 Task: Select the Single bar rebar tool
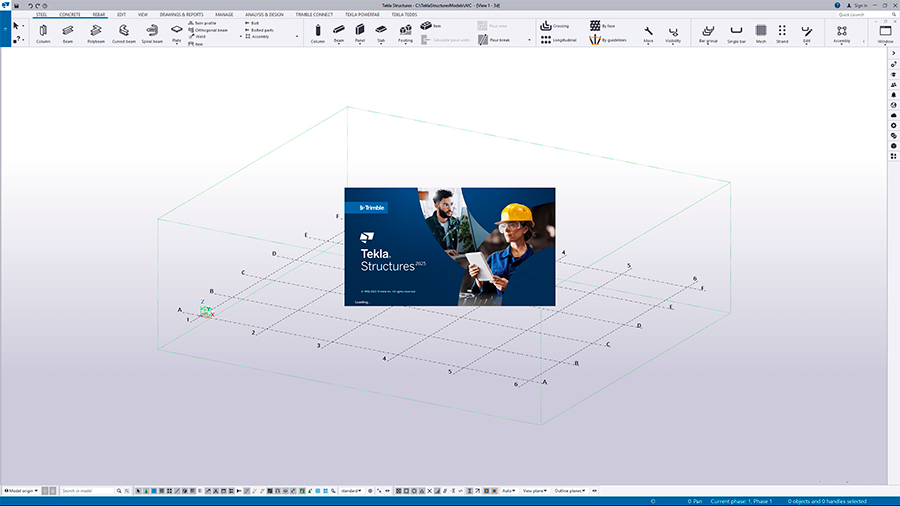coord(736,32)
